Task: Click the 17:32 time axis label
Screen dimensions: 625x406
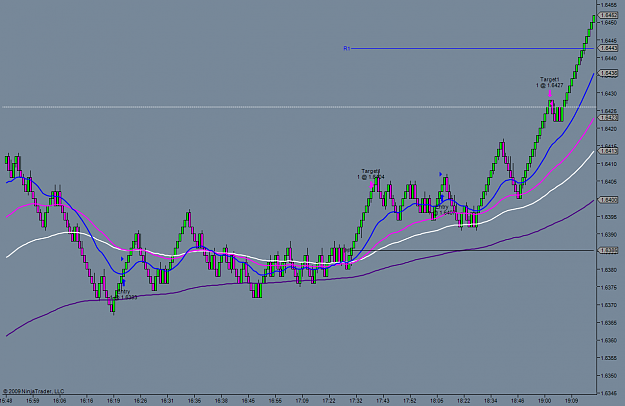Action: pyautogui.click(x=356, y=400)
